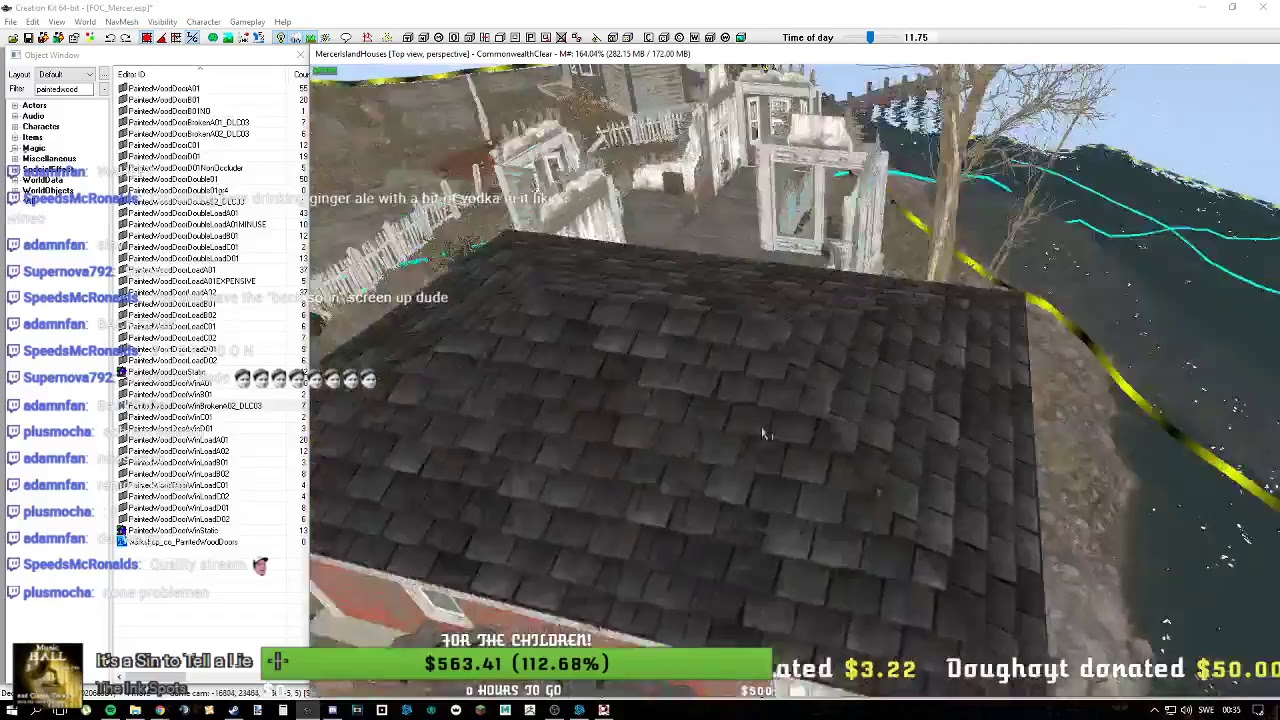Toggle the sky/fog toolbar button next to bulb
Image resolution: width=1280 pixels, height=720 pixels.
[296, 37]
